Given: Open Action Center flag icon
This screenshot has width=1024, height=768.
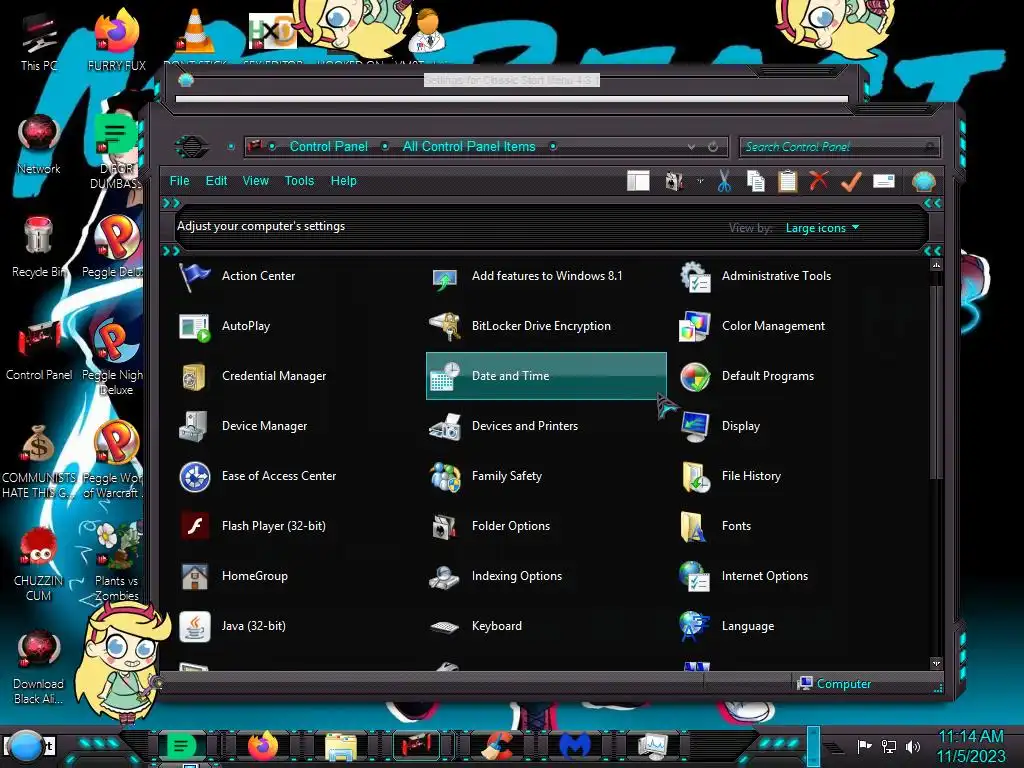Looking at the screenshot, I should pyautogui.click(x=194, y=277).
